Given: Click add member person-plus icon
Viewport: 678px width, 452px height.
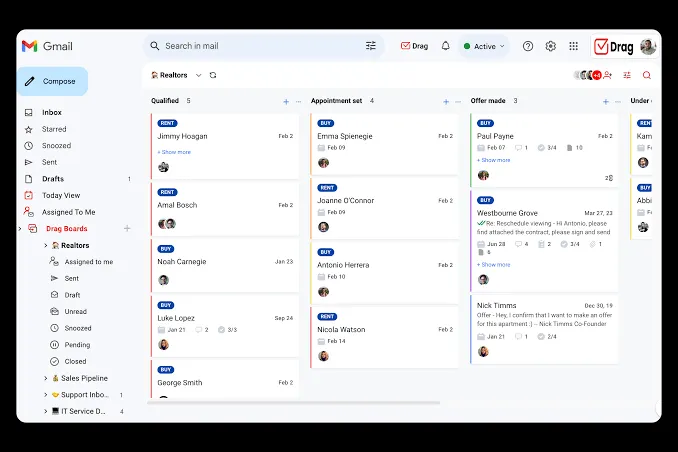Looking at the screenshot, I should [x=608, y=75].
